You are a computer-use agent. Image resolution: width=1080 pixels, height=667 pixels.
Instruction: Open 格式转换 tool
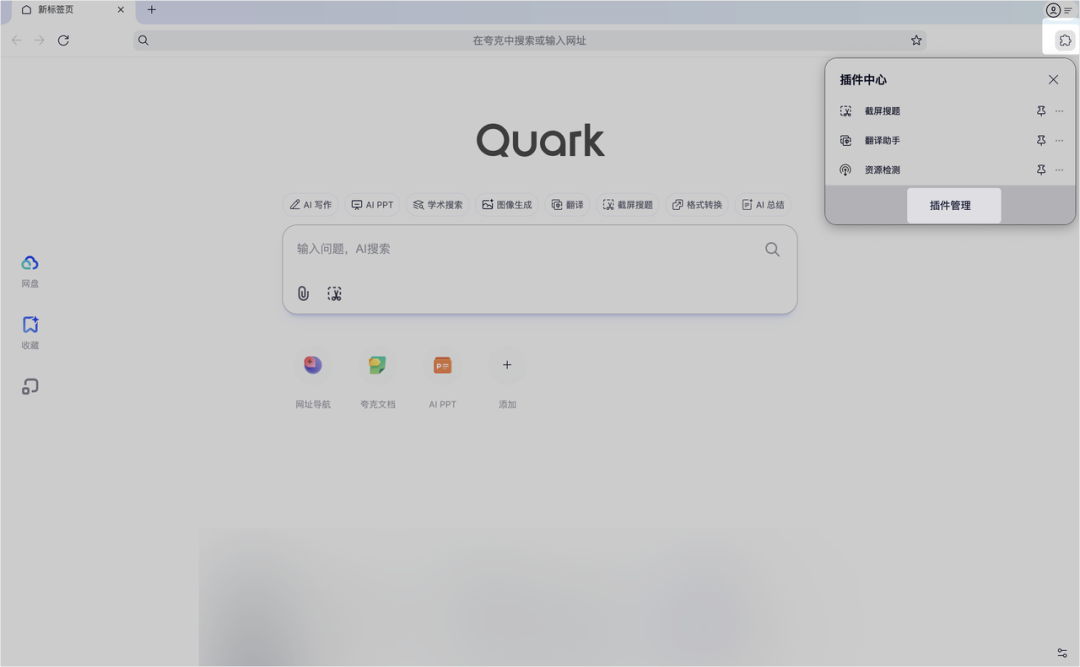[x=697, y=205]
